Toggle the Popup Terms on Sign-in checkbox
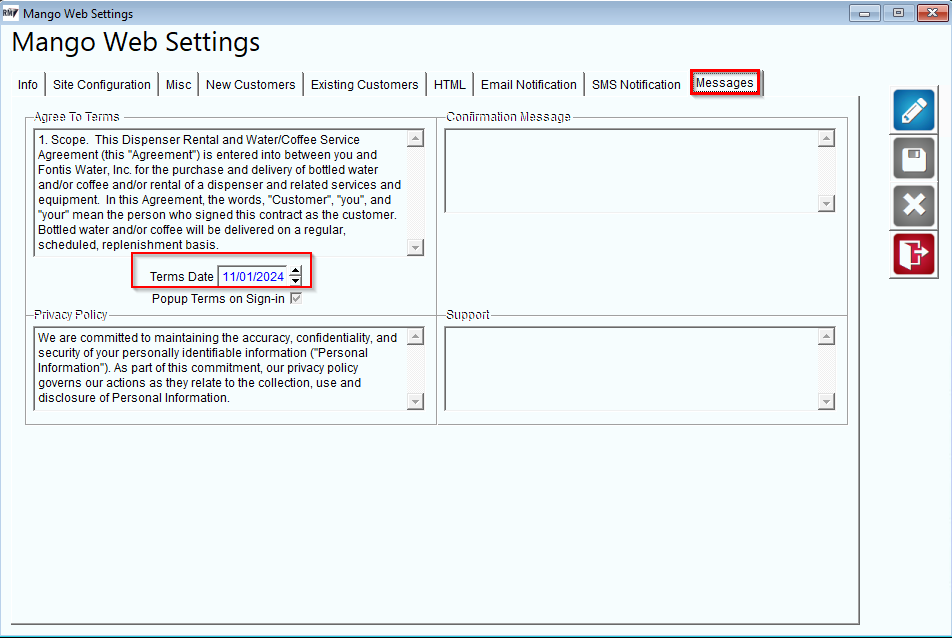 pyautogui.click(x=296, y=299)
